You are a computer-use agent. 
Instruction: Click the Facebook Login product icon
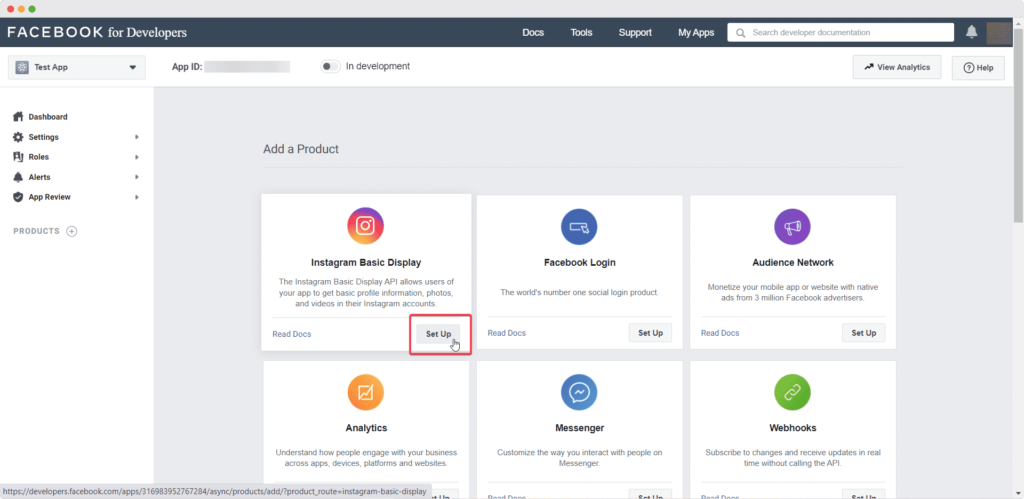(579, 227)
